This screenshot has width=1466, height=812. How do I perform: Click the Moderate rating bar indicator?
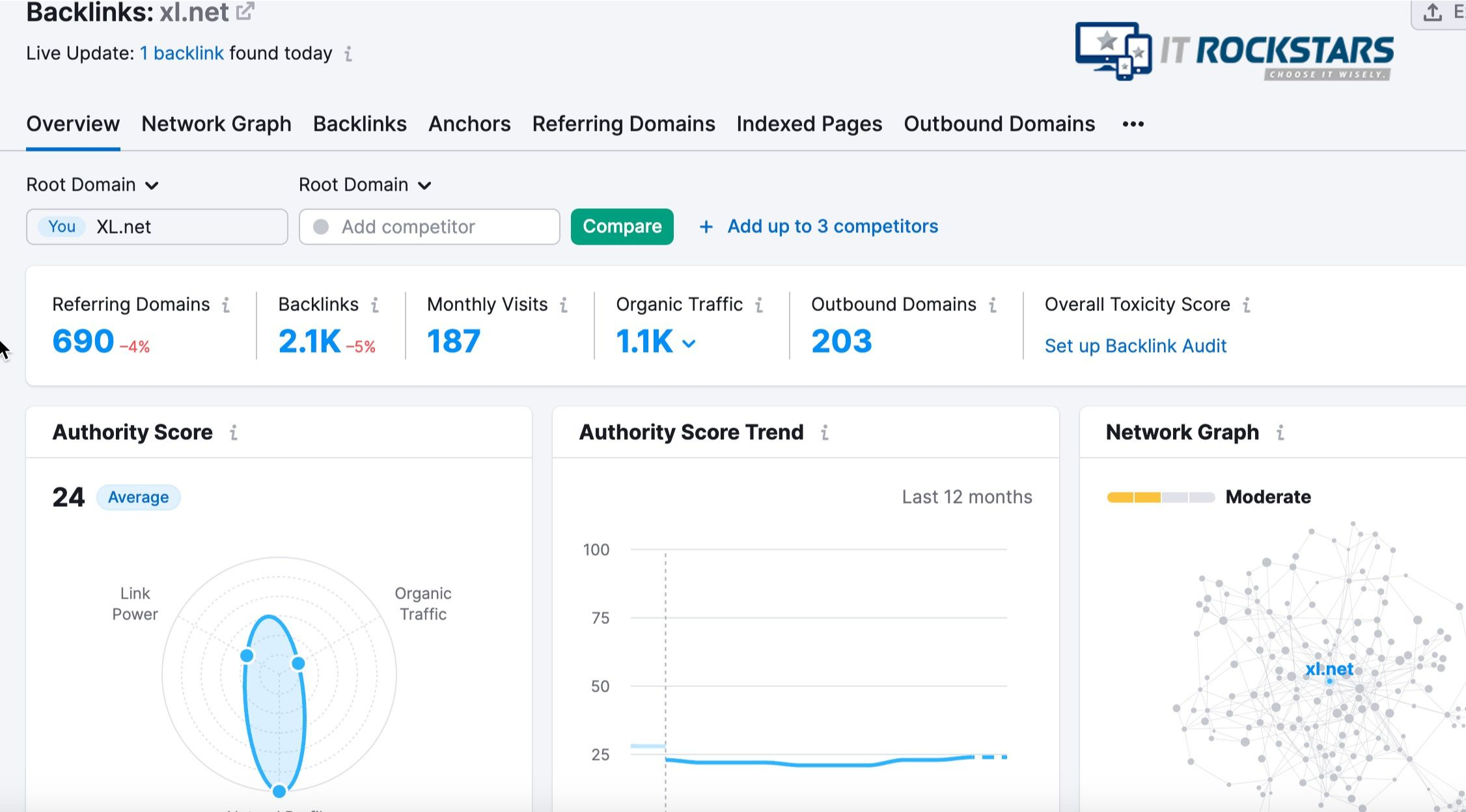(1161, 498)
